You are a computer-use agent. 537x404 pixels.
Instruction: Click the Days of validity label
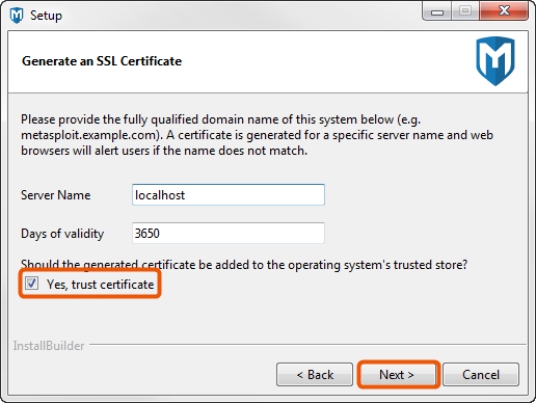(62, 233)
